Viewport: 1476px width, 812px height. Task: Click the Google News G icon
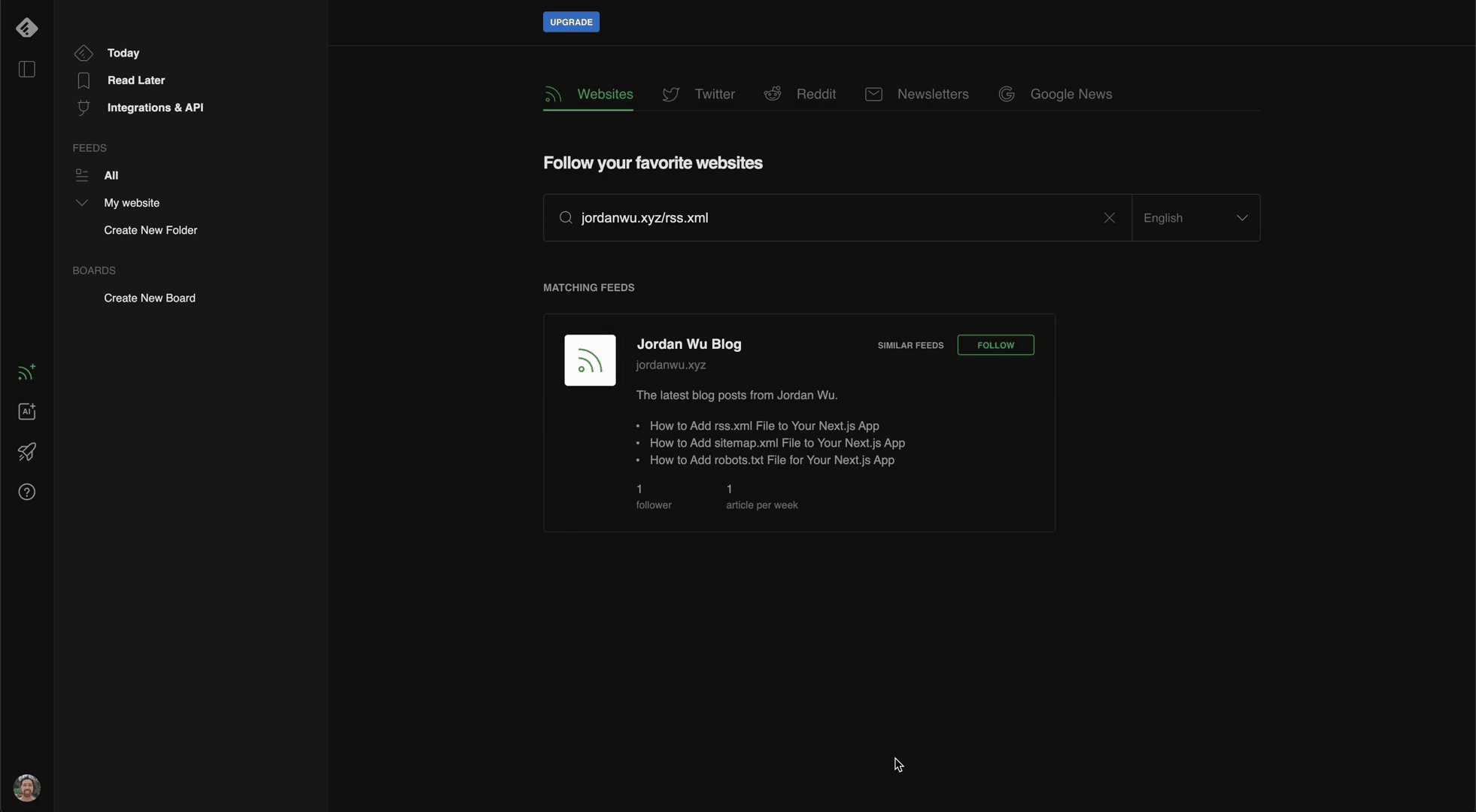(1007, 94)
